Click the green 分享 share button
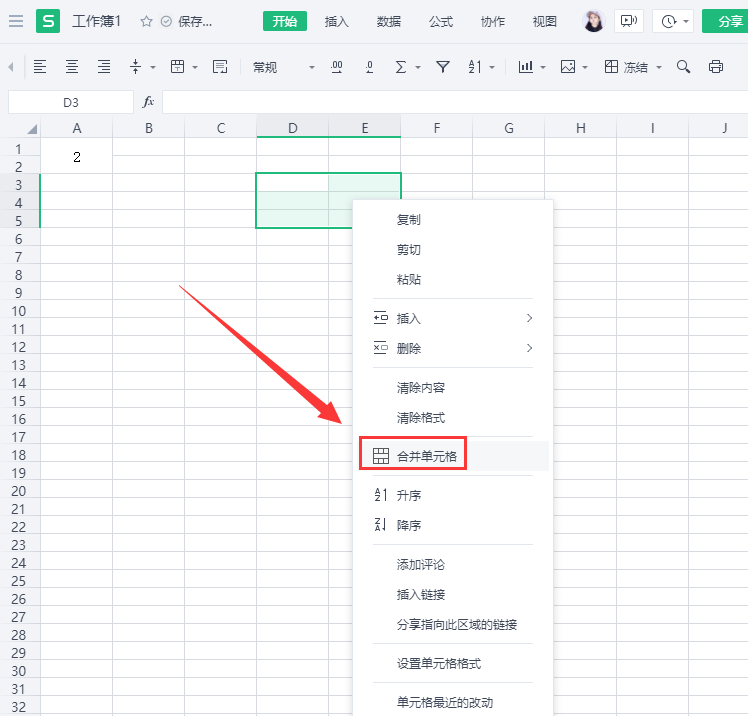 pyautogui.click(x=726, y=21)
